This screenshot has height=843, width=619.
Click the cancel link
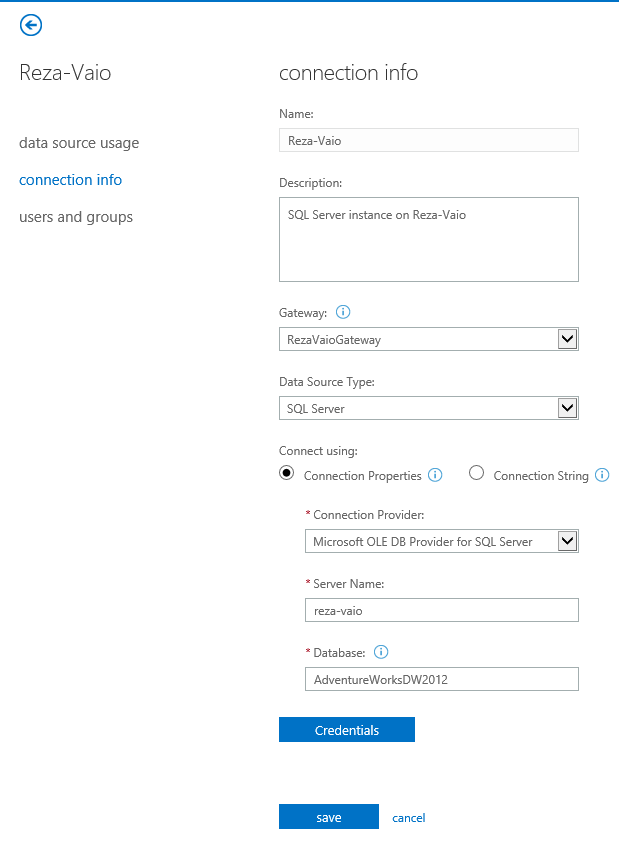[408, 817]
